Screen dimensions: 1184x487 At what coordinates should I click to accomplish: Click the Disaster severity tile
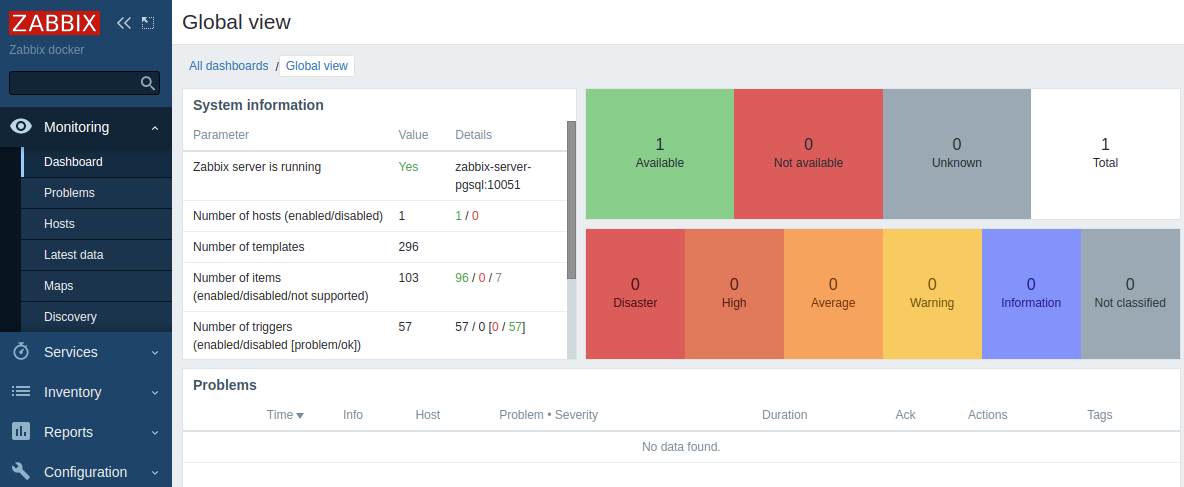point(635,294)
